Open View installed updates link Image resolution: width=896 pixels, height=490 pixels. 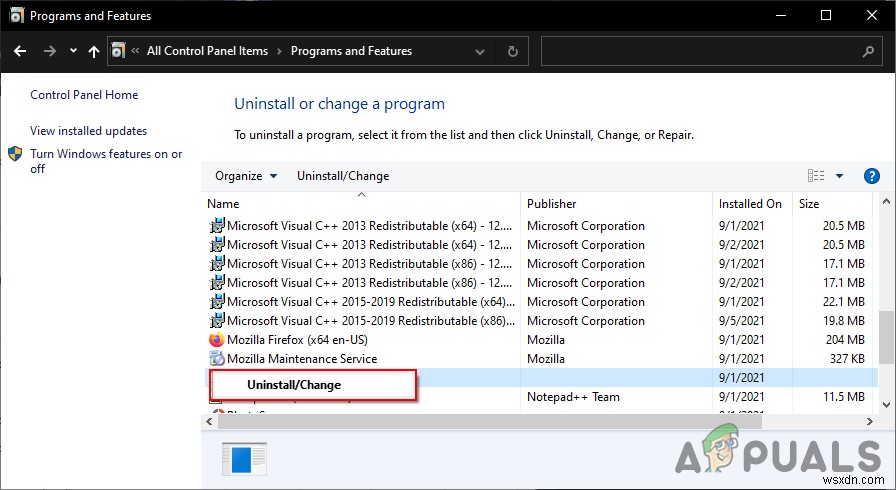(88, 131)
